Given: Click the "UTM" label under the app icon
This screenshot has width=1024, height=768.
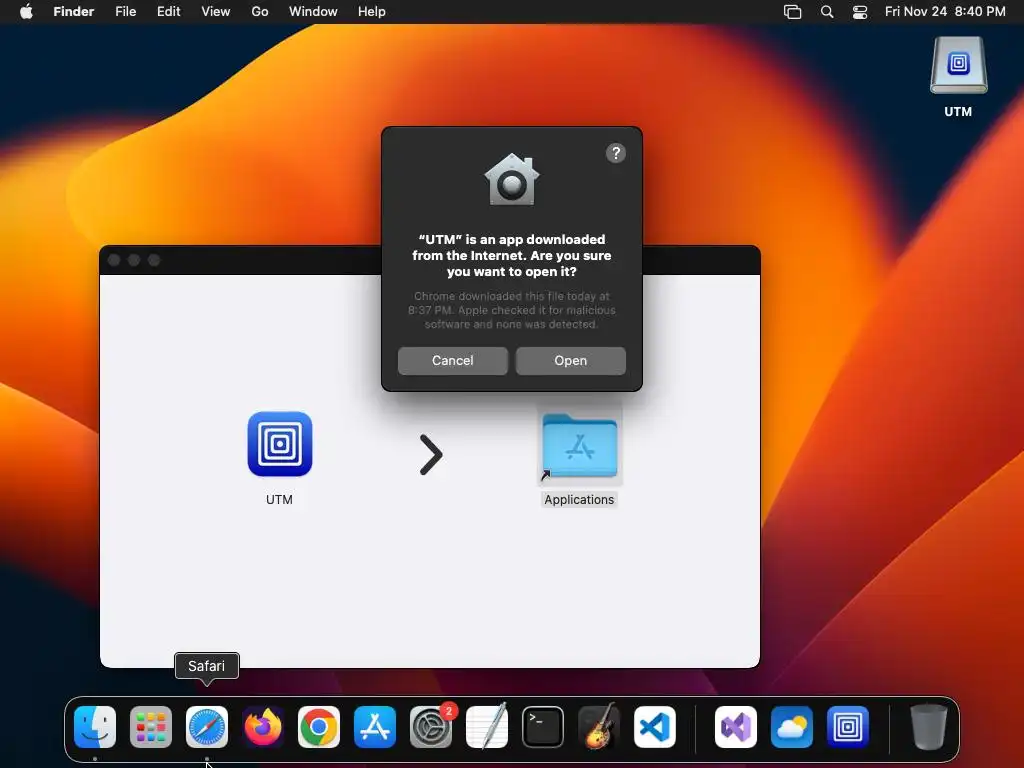Looking at the screenshot, I should pyautogui.click(x=280, y=500).
